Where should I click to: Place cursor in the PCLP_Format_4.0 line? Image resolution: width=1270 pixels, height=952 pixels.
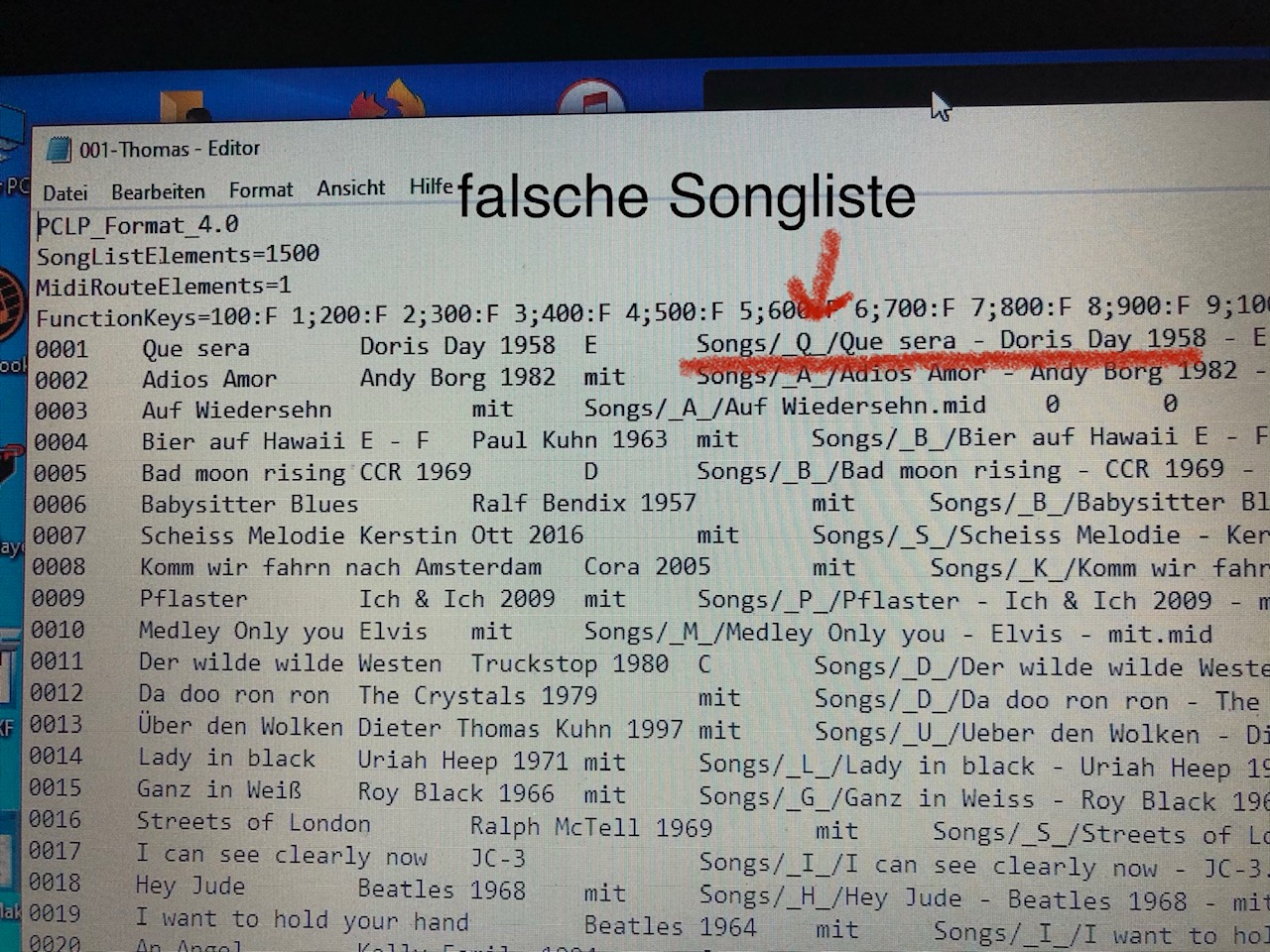point(138,225)
